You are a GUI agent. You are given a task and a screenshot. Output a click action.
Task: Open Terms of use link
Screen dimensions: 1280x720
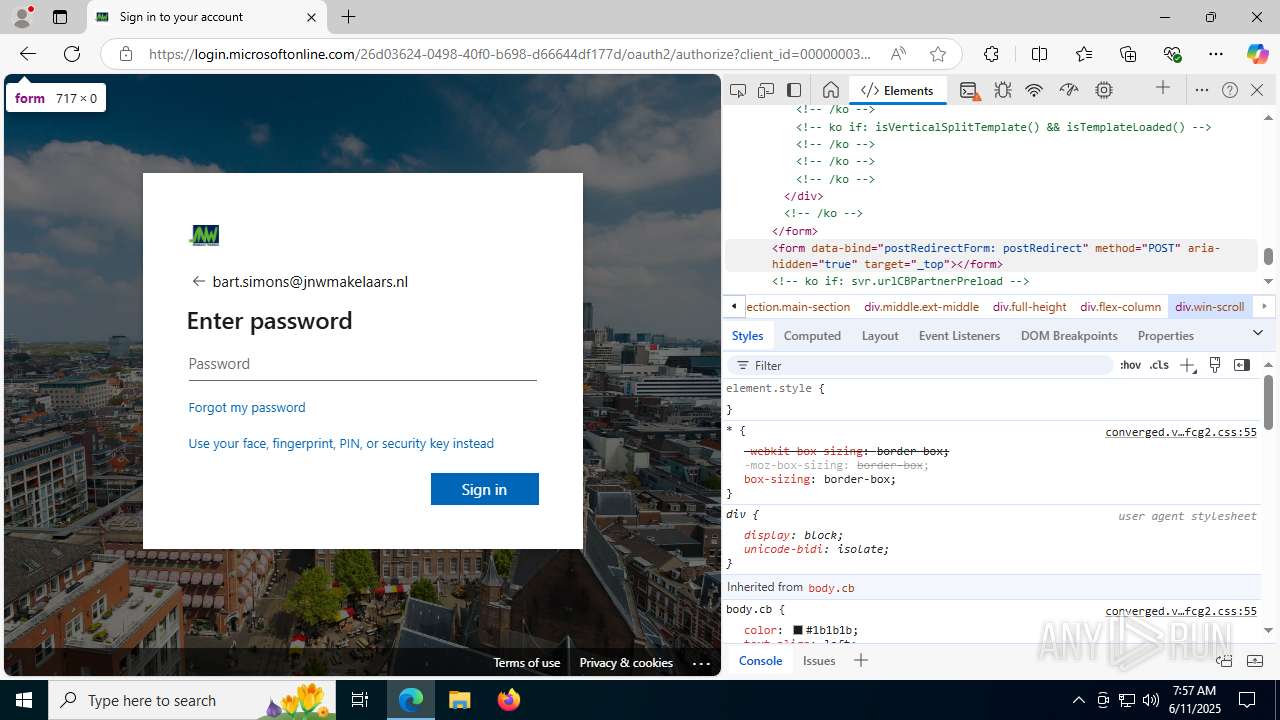(526, 662)
